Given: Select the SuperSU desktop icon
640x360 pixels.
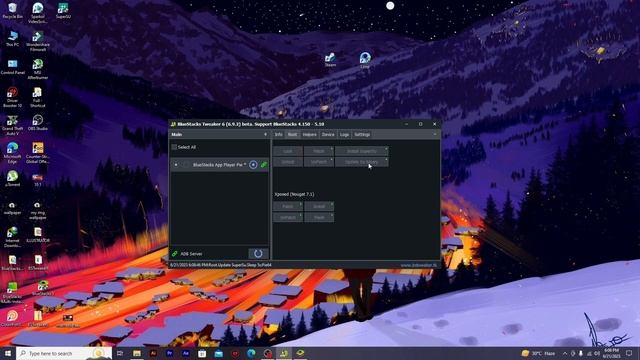Looking at the screenshot, I should click(x=63, y=11).
